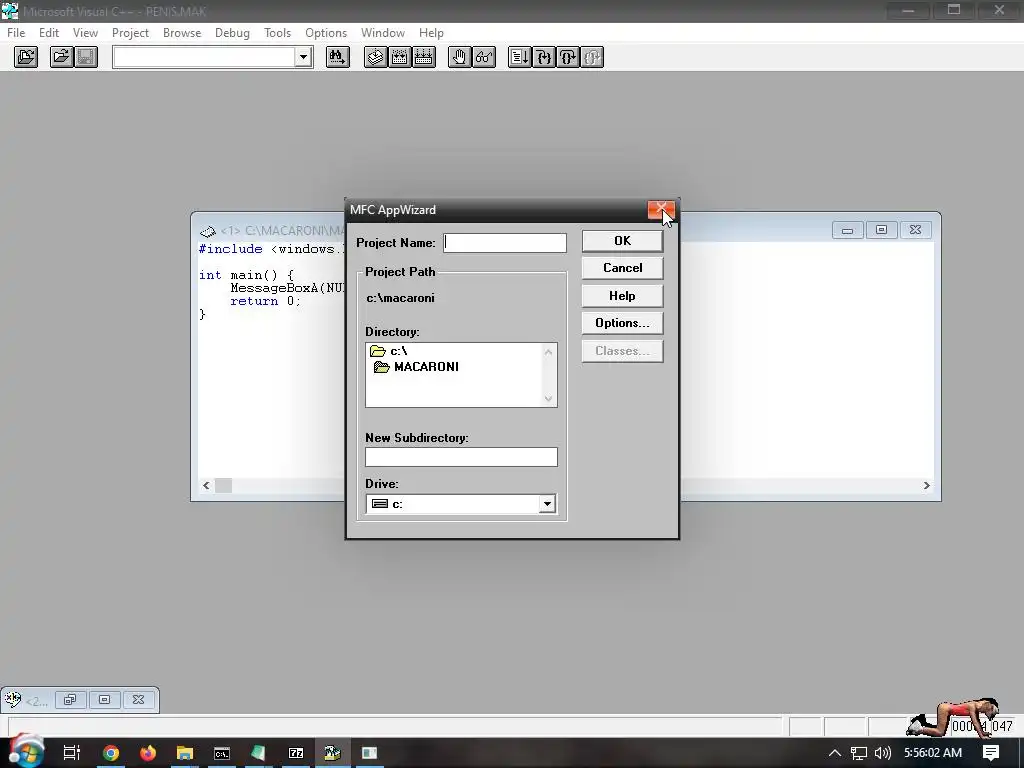Click the Step Into toolbar icon
Image resolution: width=1024 pixels, height=768 pixels.
[544, 57]
